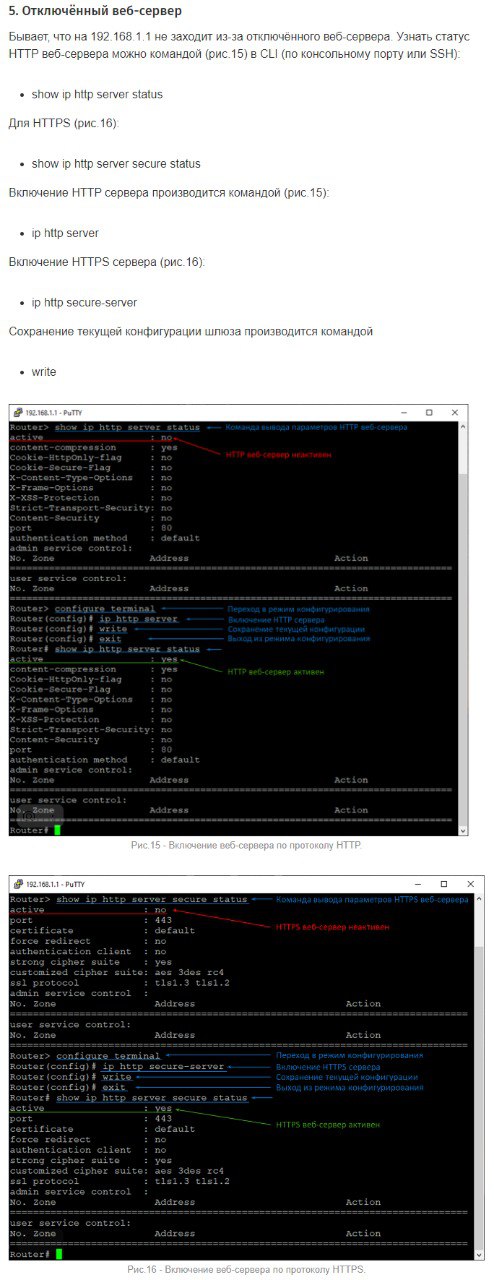
Task: Click the scroll-up arrow in the first PuTTY terminal
Action: [463, 427]
